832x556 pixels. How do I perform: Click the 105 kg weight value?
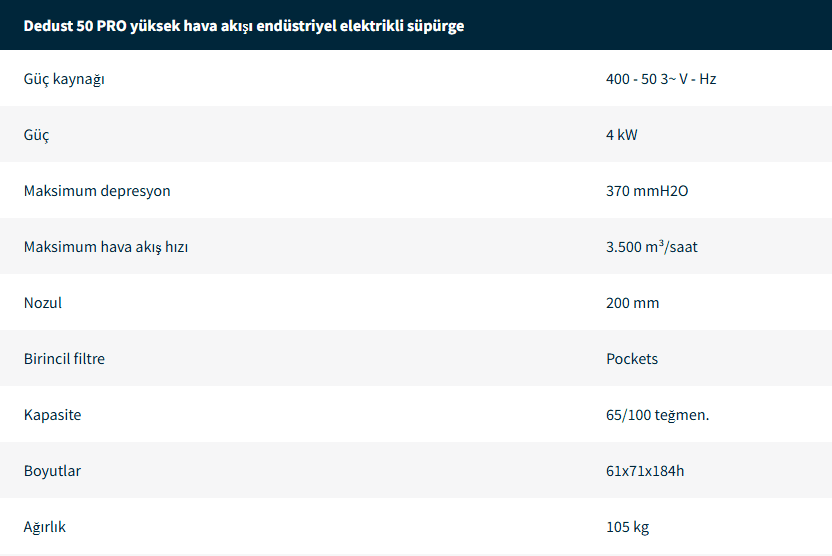pyautogui.click(x=627, y=527)
